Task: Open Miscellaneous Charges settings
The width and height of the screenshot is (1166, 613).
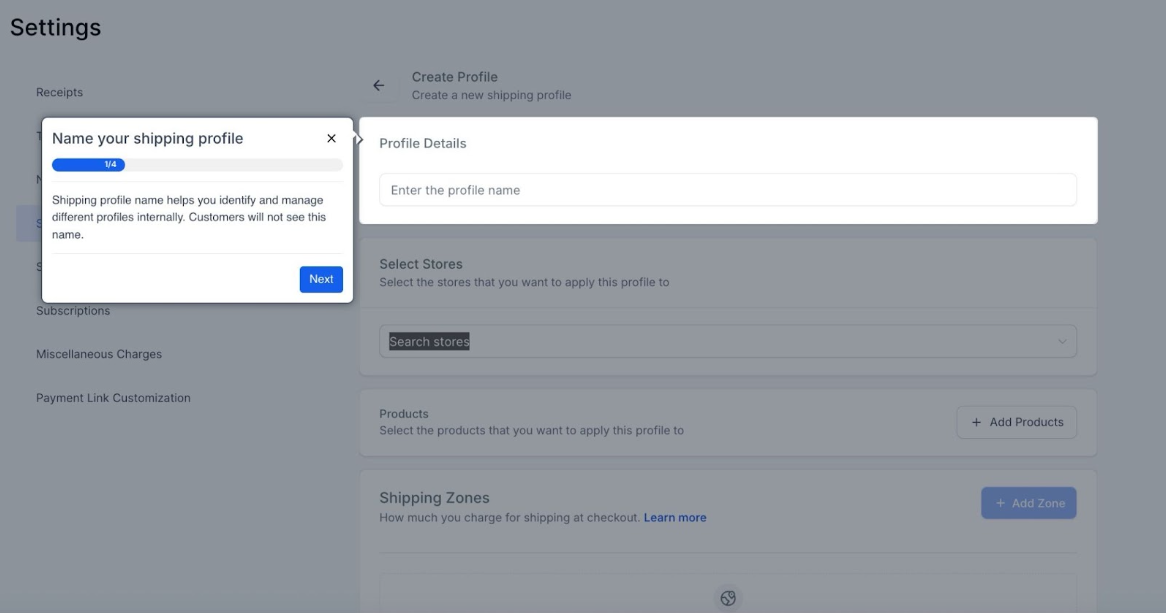Action: pyautogui.click(x=99, y=354)
